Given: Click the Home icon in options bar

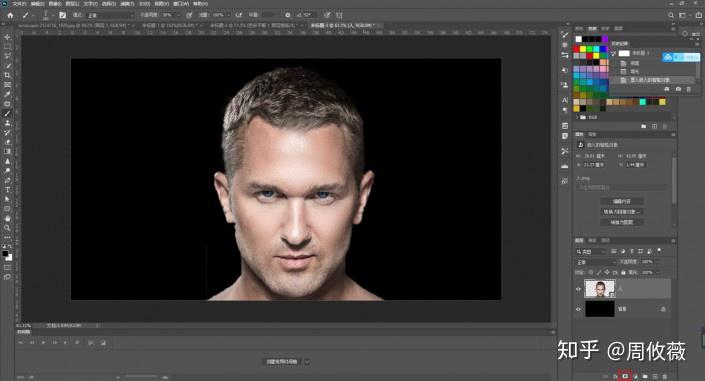Looking at the screenshot, I should tap(10, 15).
